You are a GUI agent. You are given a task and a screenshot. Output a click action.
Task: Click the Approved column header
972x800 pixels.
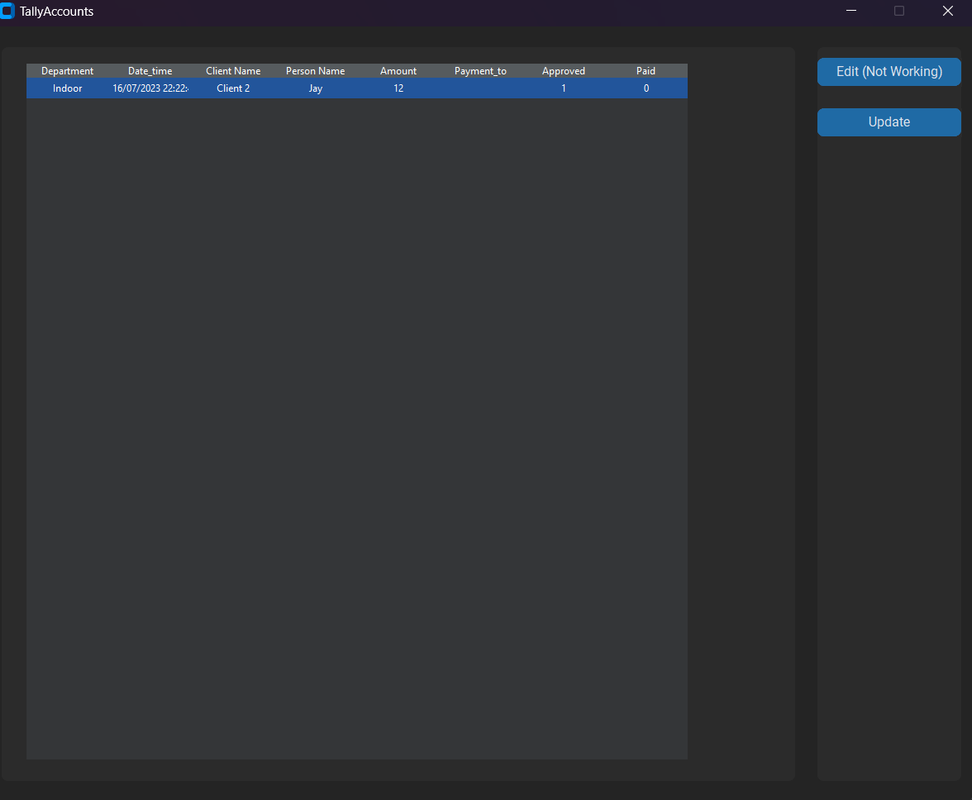point(563,71)
